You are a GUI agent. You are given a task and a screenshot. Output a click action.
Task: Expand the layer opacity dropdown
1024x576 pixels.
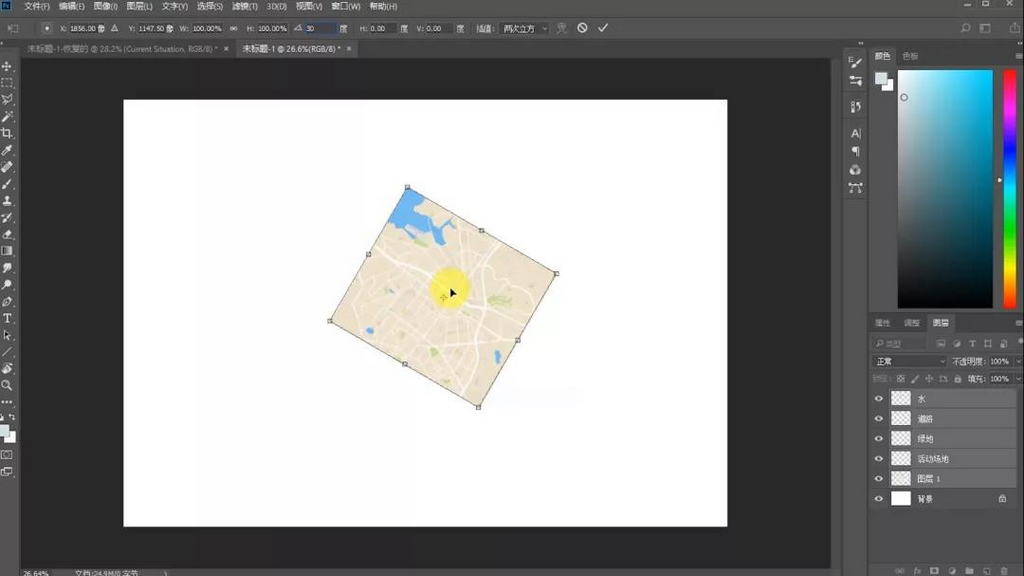(x=1018, y=361)
